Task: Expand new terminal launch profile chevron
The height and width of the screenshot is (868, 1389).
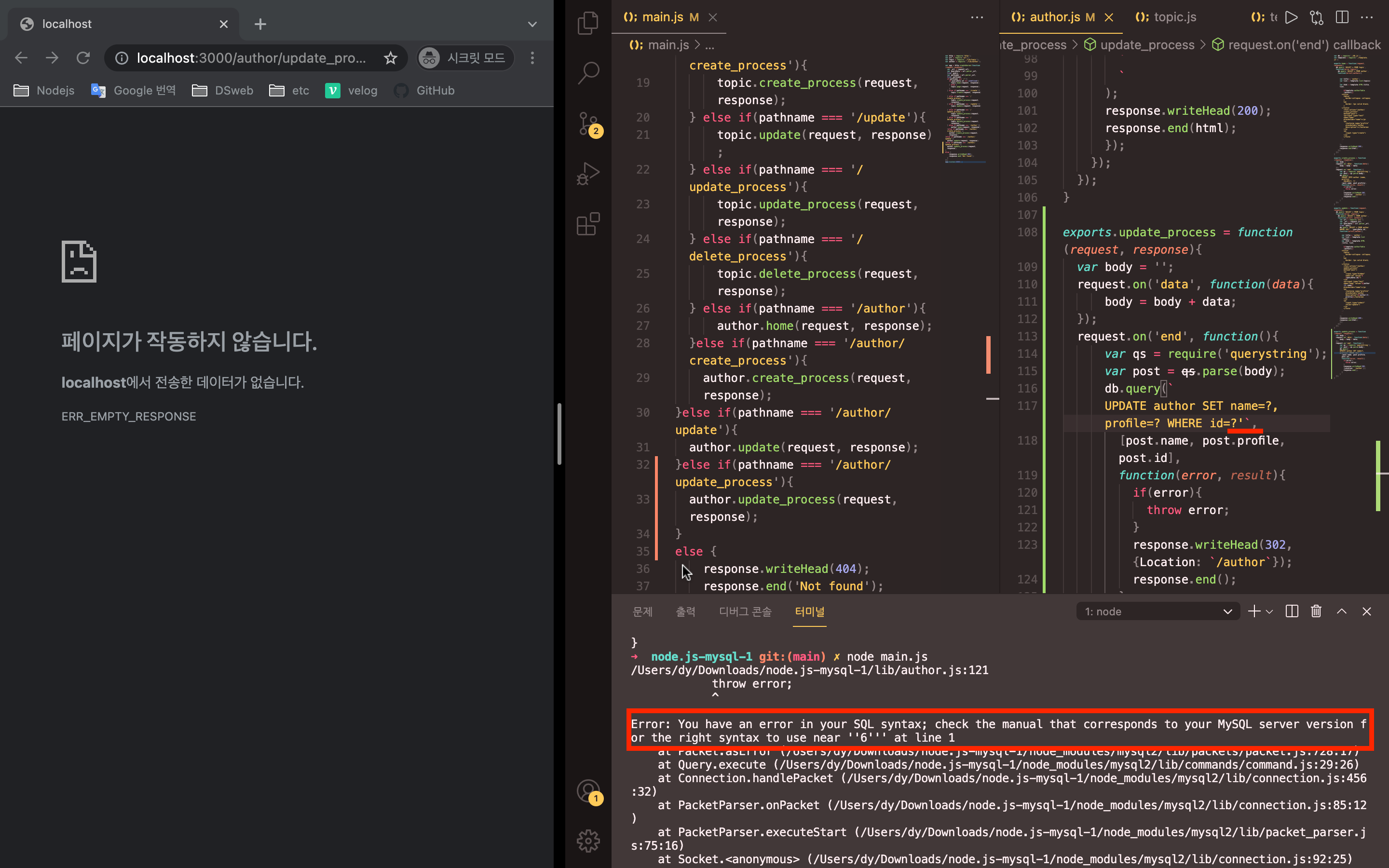Action: 1269,611
